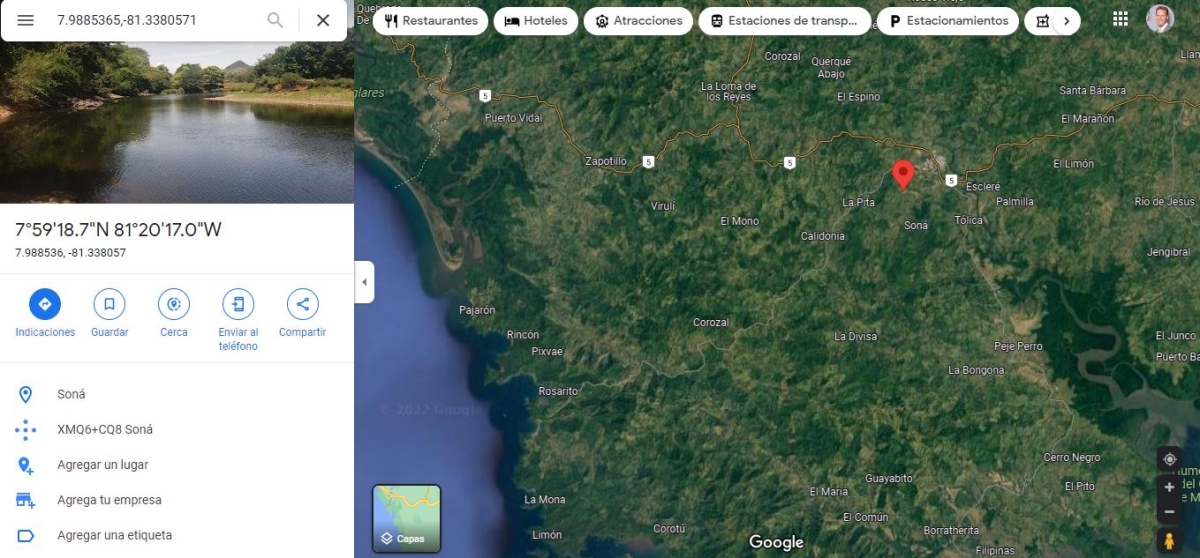
Task: Select the Estacionamientos filter chip
Action: [x=948, y=21]
